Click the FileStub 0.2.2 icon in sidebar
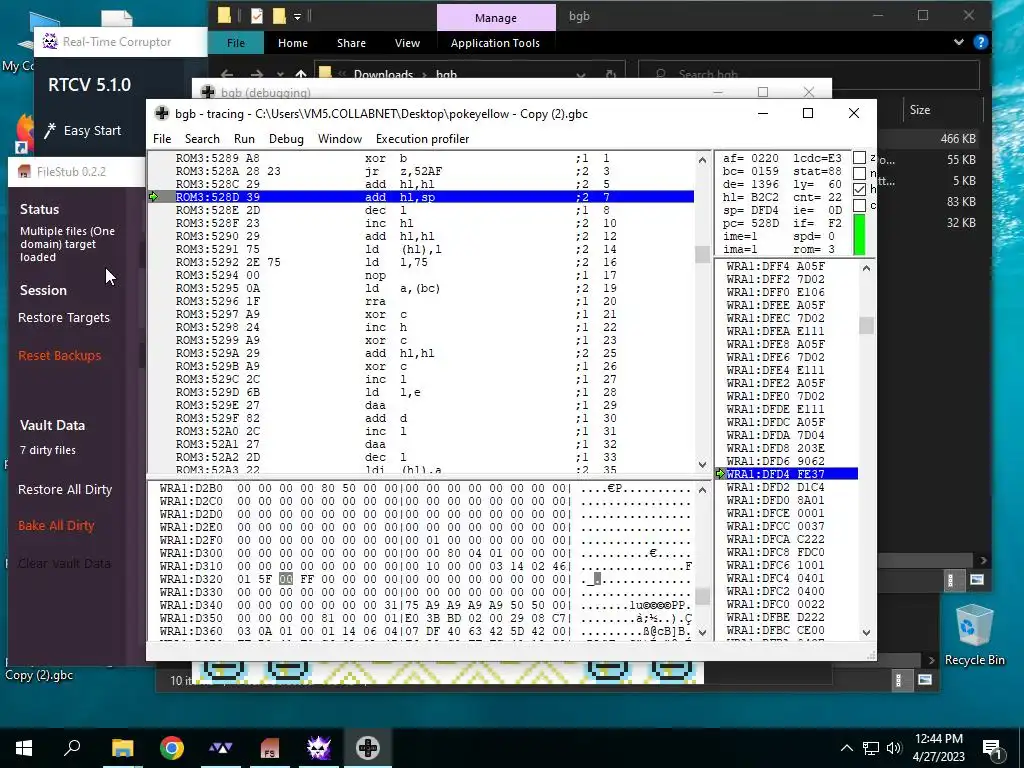1024x768 pixels. 24,172
